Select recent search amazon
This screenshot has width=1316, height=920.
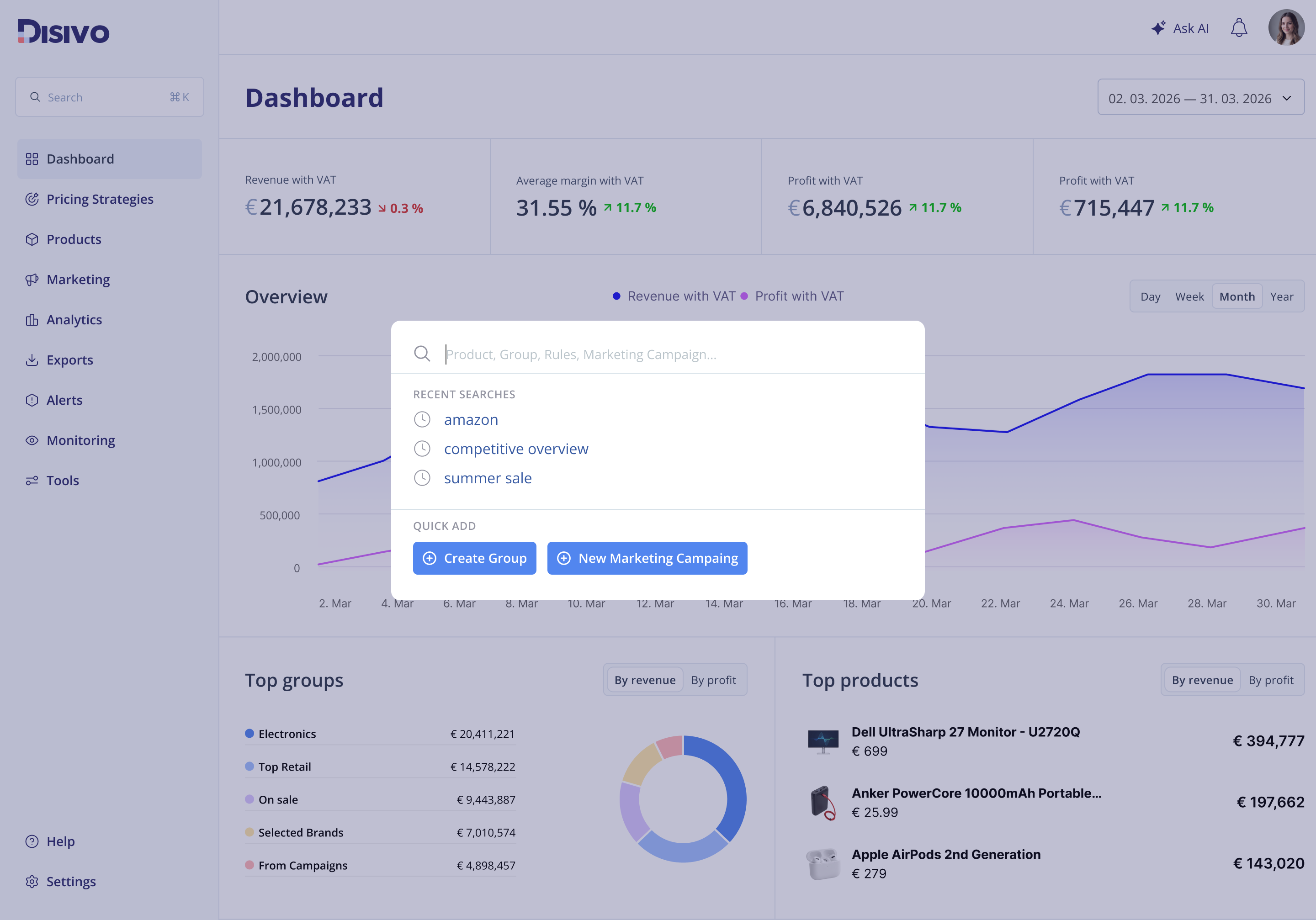pos(471,419)
